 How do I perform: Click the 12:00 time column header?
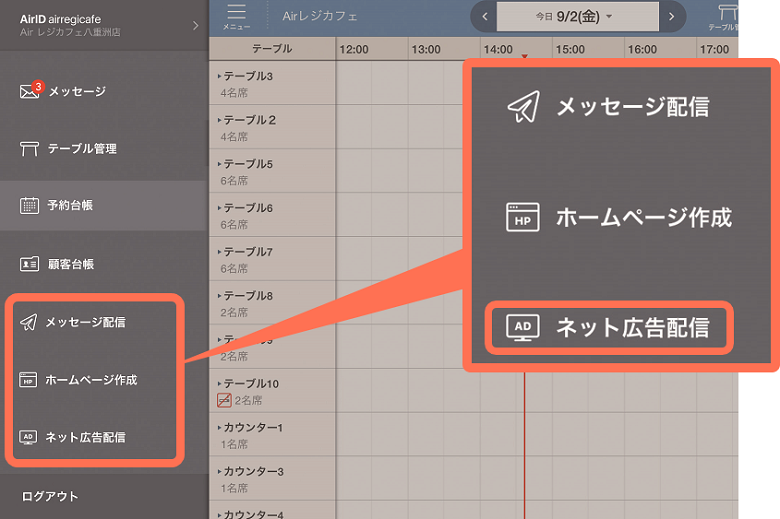354,49
